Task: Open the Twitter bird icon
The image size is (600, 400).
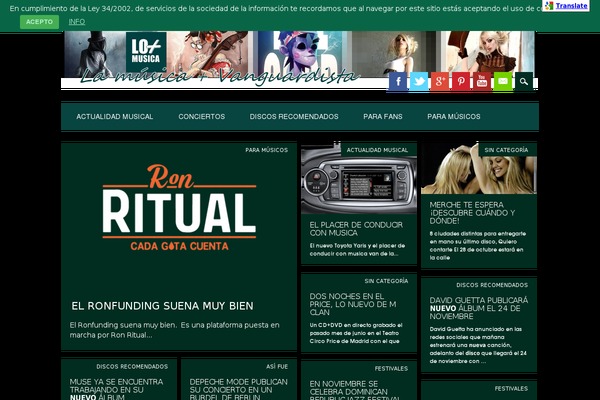Action: tap(419, 81)
